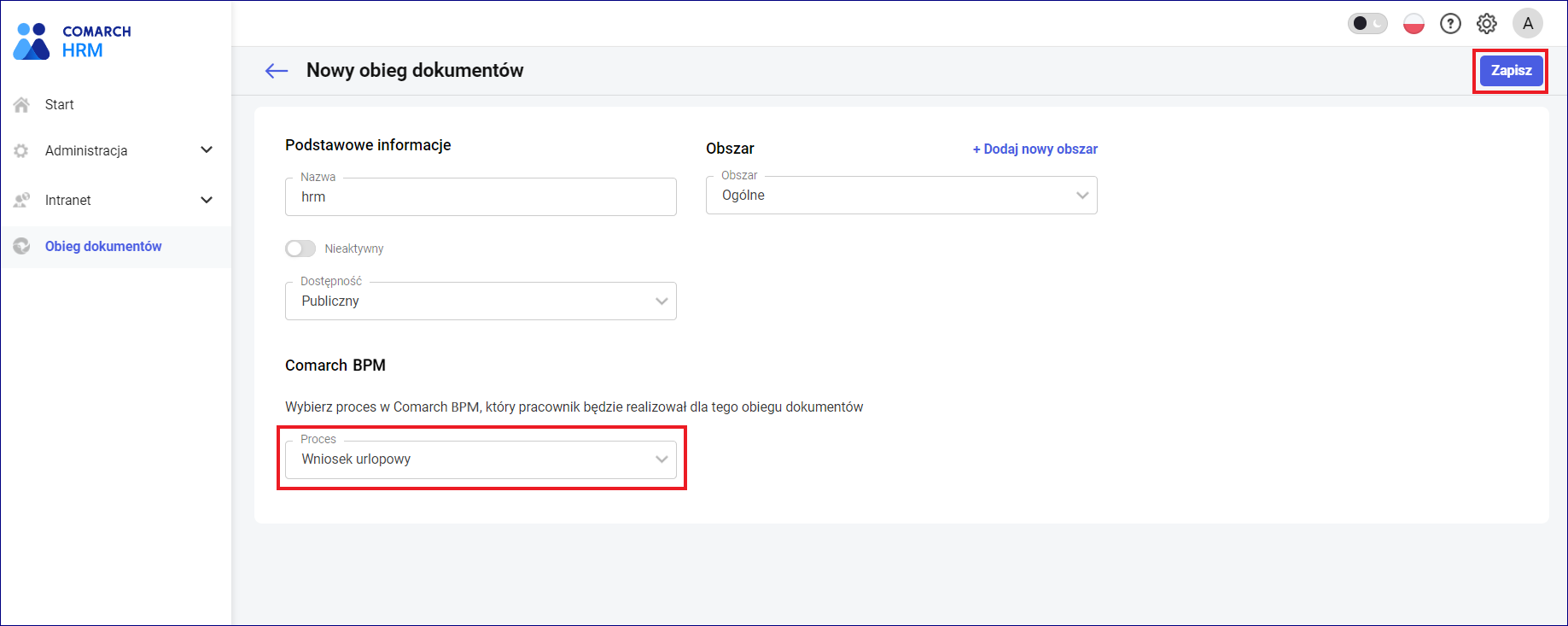The height and width of the screenshot is (626, 1568).
Task: Open the Dostępność dropdown
Action: (481, 301)
